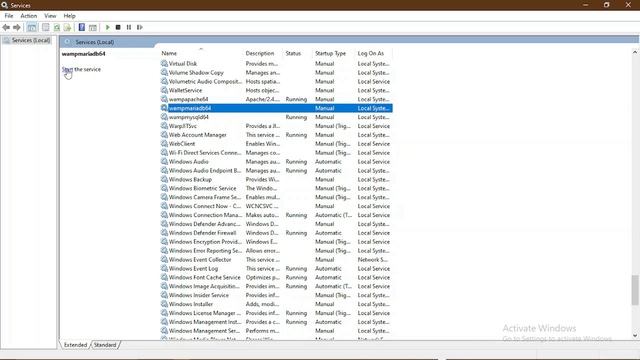Switch to the Extended tab
The image size is (640, 360).
(x=76, y=345)
